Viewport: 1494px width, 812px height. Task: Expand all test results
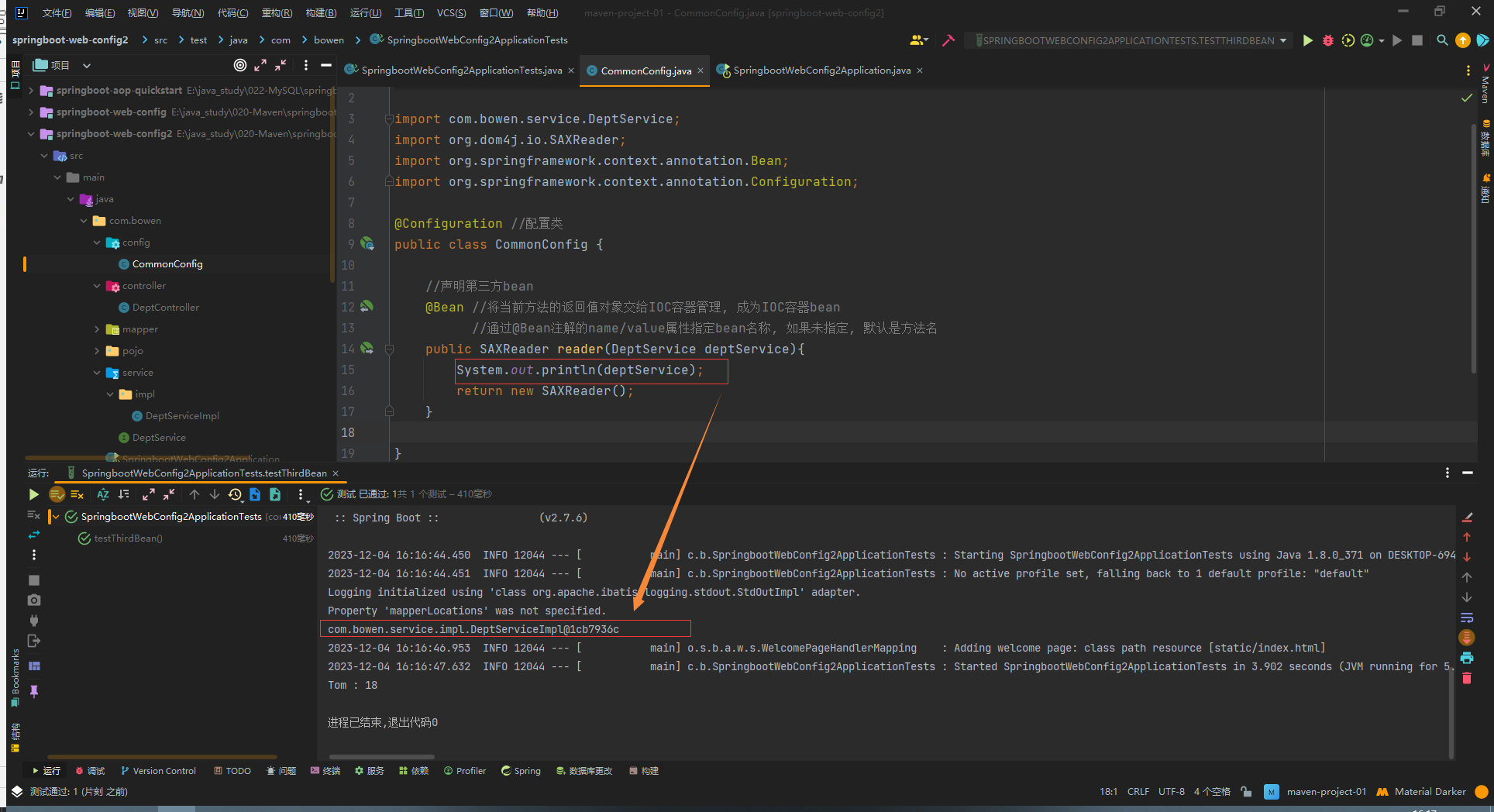(x=149, y=494)
